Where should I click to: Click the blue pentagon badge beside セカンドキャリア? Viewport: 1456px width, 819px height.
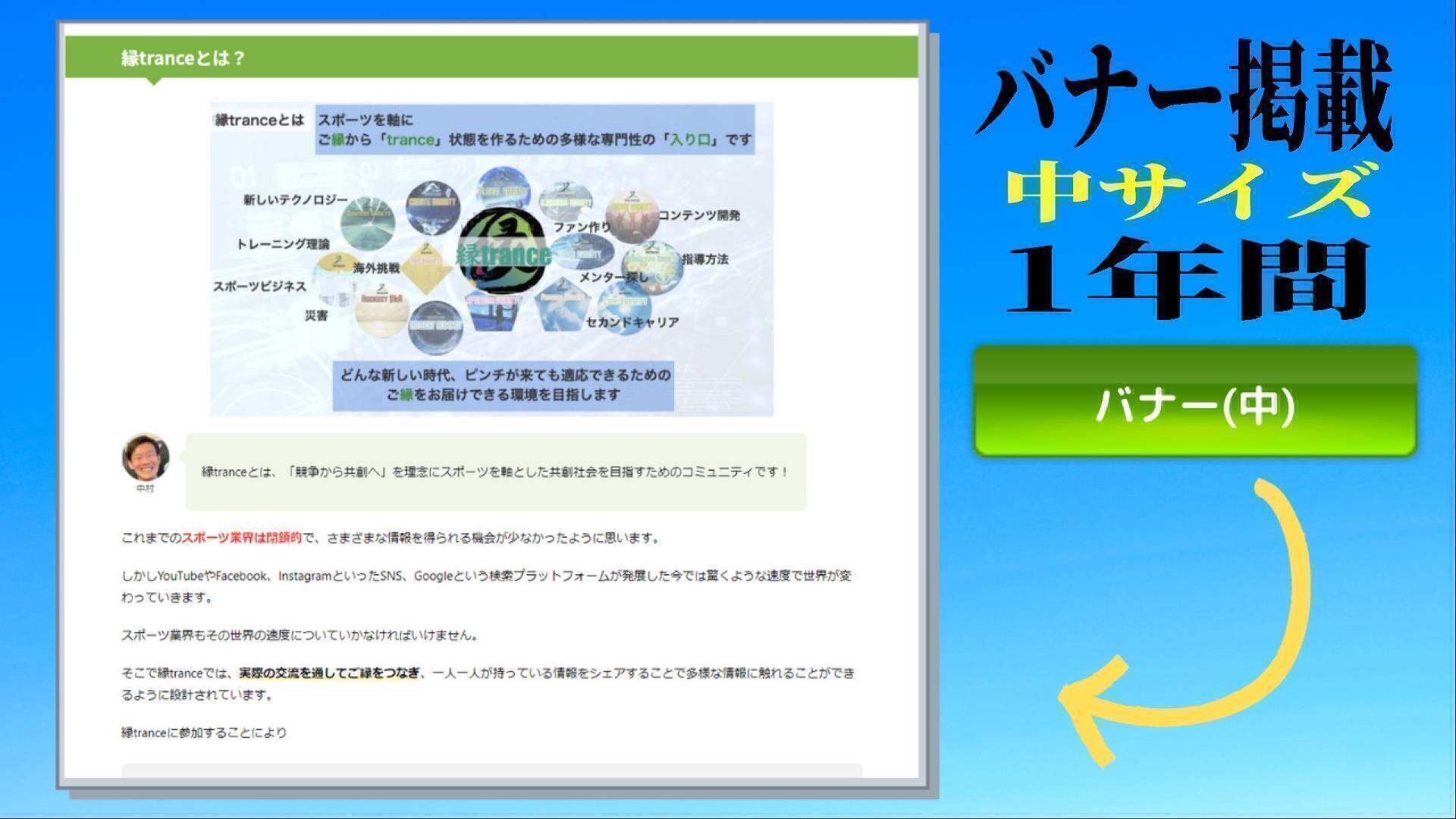tap(562, 303)
